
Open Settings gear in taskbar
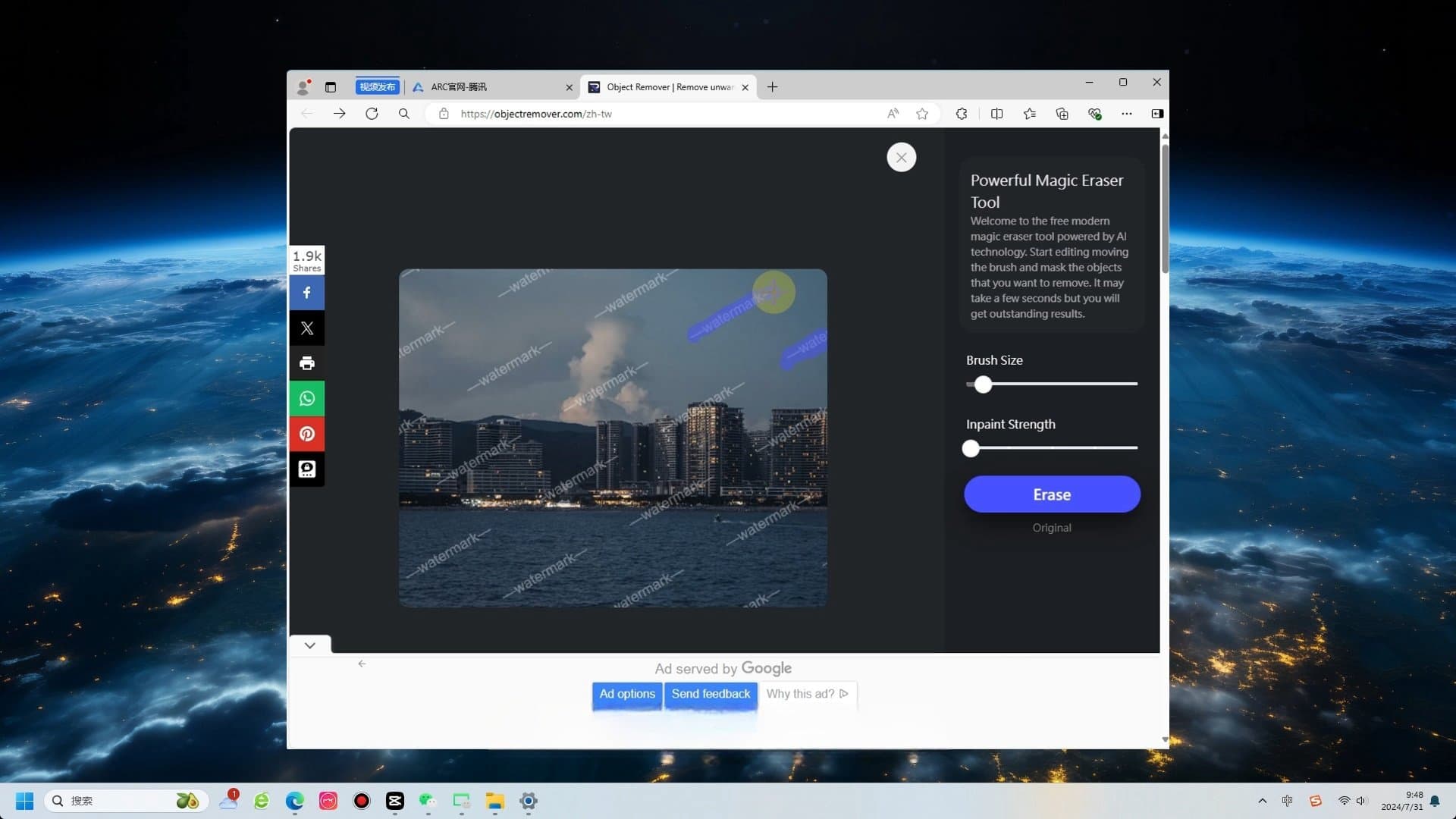529,801
